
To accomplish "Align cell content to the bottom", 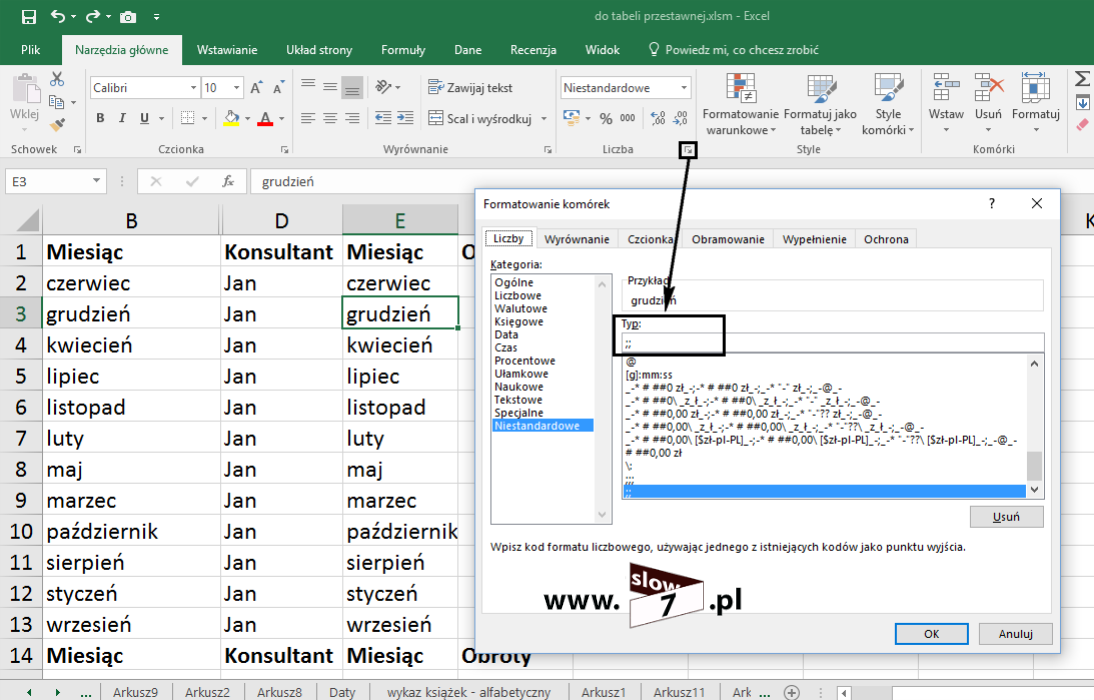I will (x=352, y=87).
